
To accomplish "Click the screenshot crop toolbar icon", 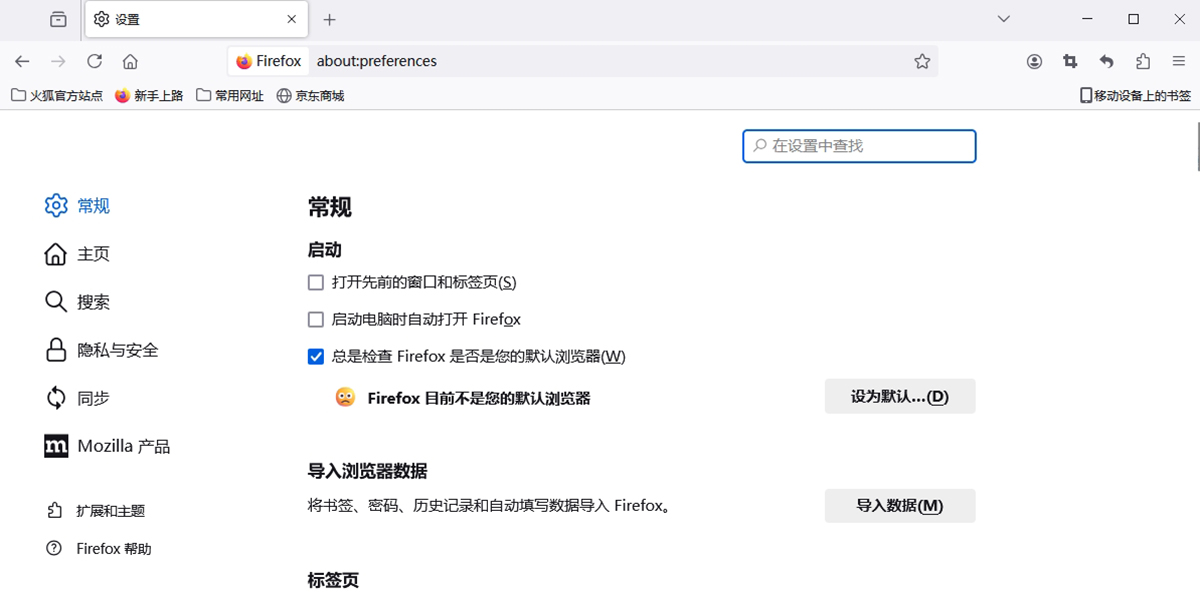I will pyautogui.click(x=1070, y=61).
